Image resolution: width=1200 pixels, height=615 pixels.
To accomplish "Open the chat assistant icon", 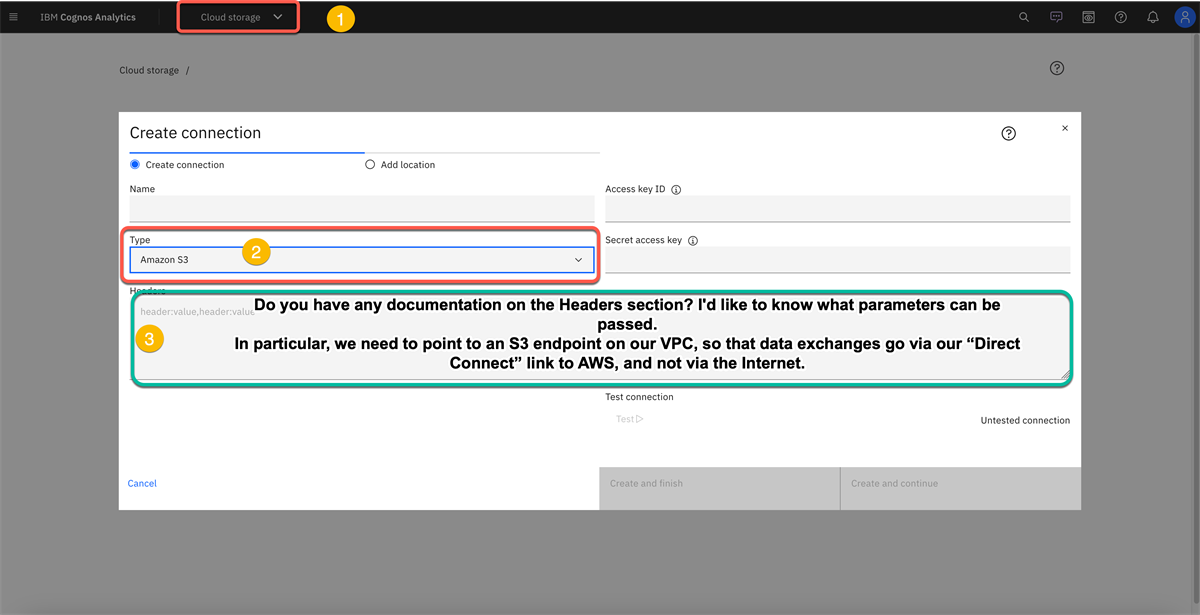I will [x=1056, y=17].
